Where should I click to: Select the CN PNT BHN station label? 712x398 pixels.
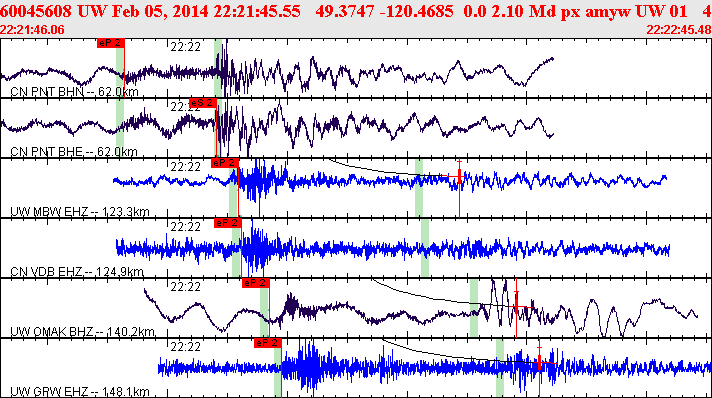(x=74, y=92)
